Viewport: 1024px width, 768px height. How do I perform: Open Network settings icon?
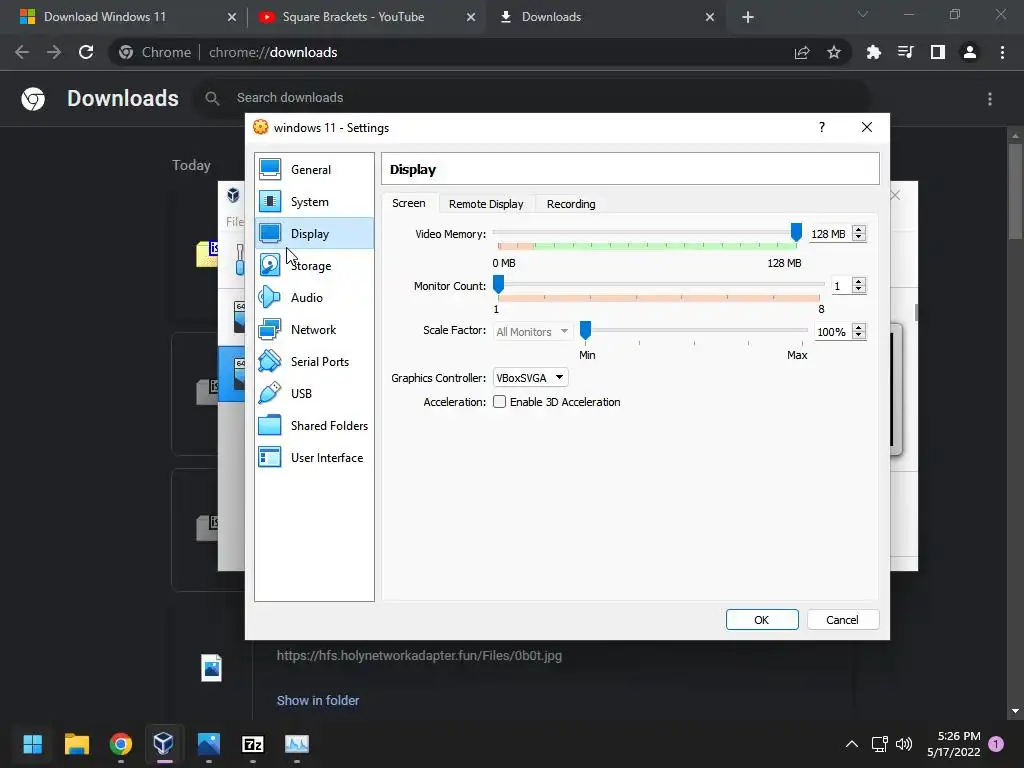tap(270, 329)
